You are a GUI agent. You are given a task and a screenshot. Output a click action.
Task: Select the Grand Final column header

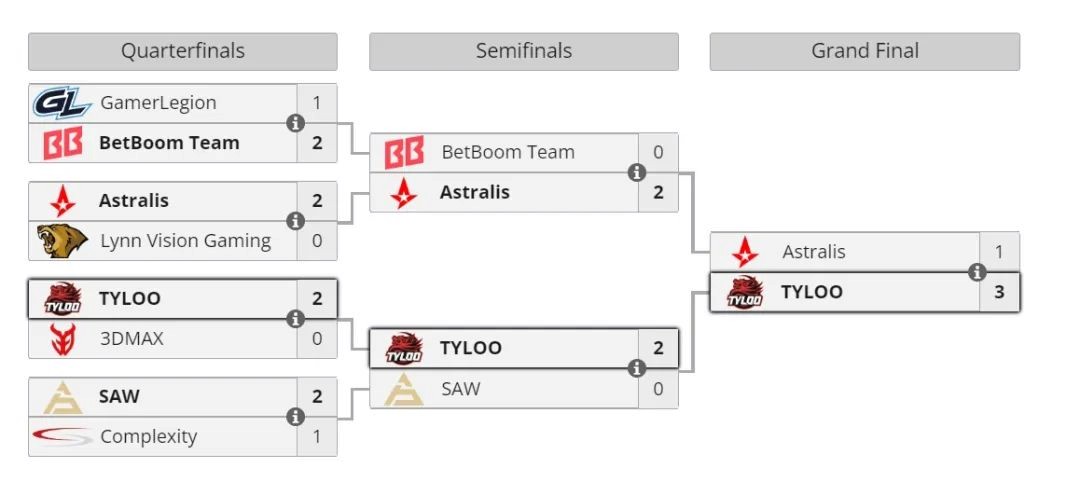pos(864,51)
